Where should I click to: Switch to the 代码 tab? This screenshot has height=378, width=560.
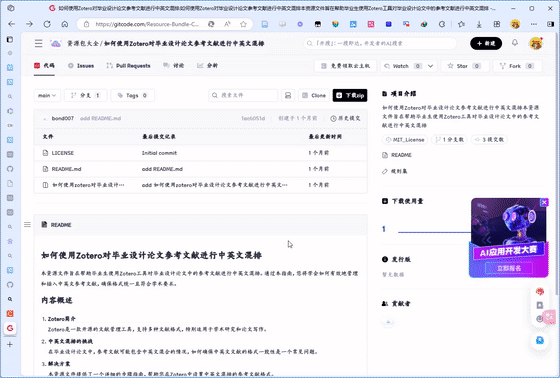44,66
